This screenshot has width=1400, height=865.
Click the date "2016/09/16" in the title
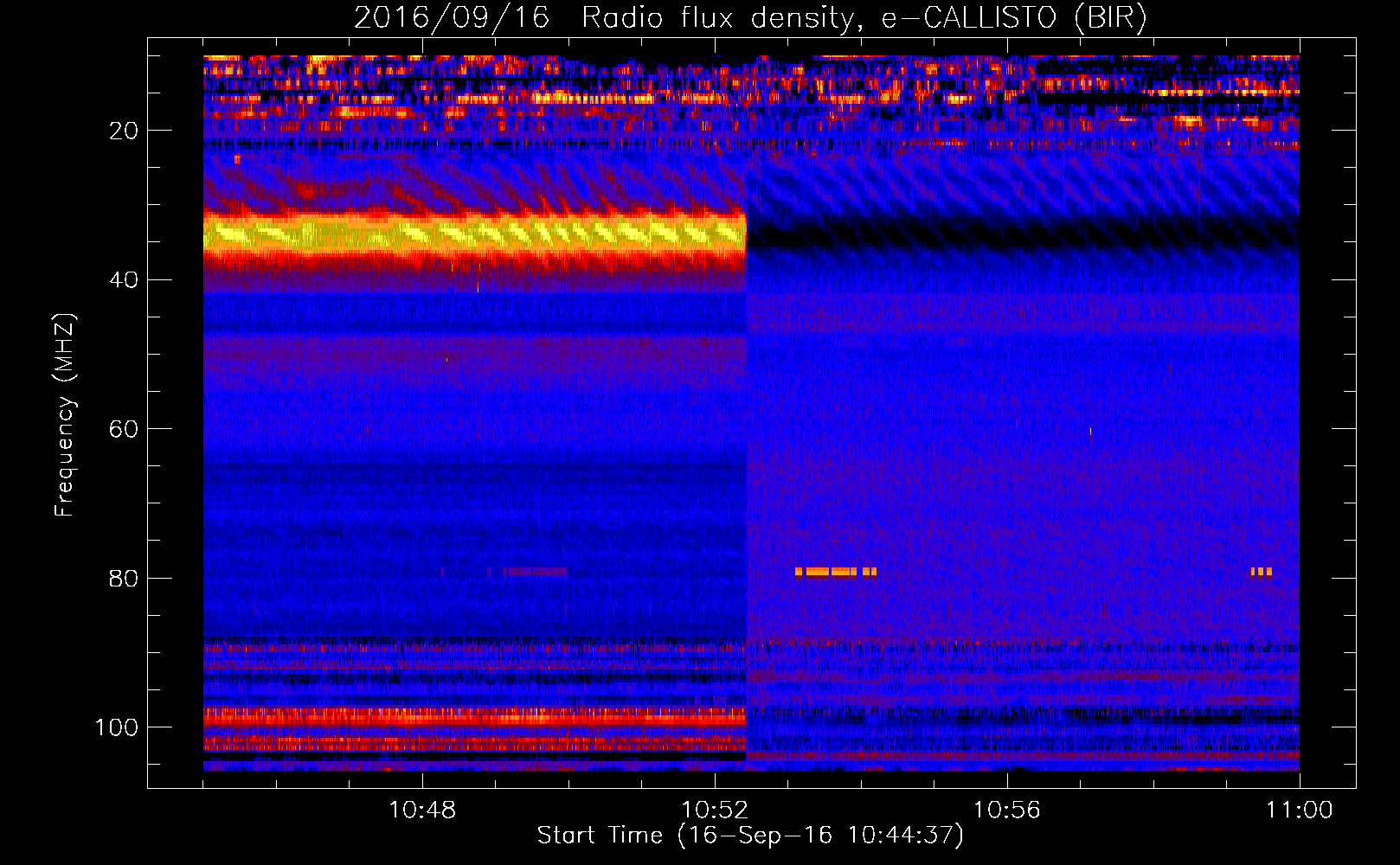pos(452,18)
